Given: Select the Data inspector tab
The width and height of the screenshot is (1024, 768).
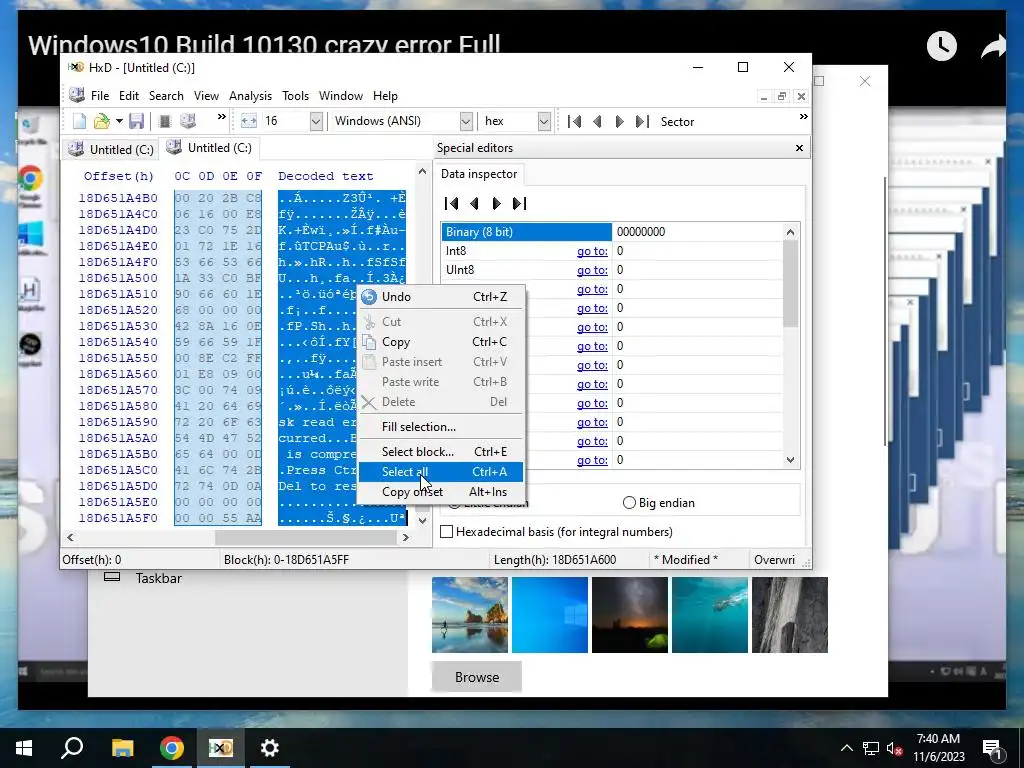Looking at the screenshot, I should click(479, 174).
